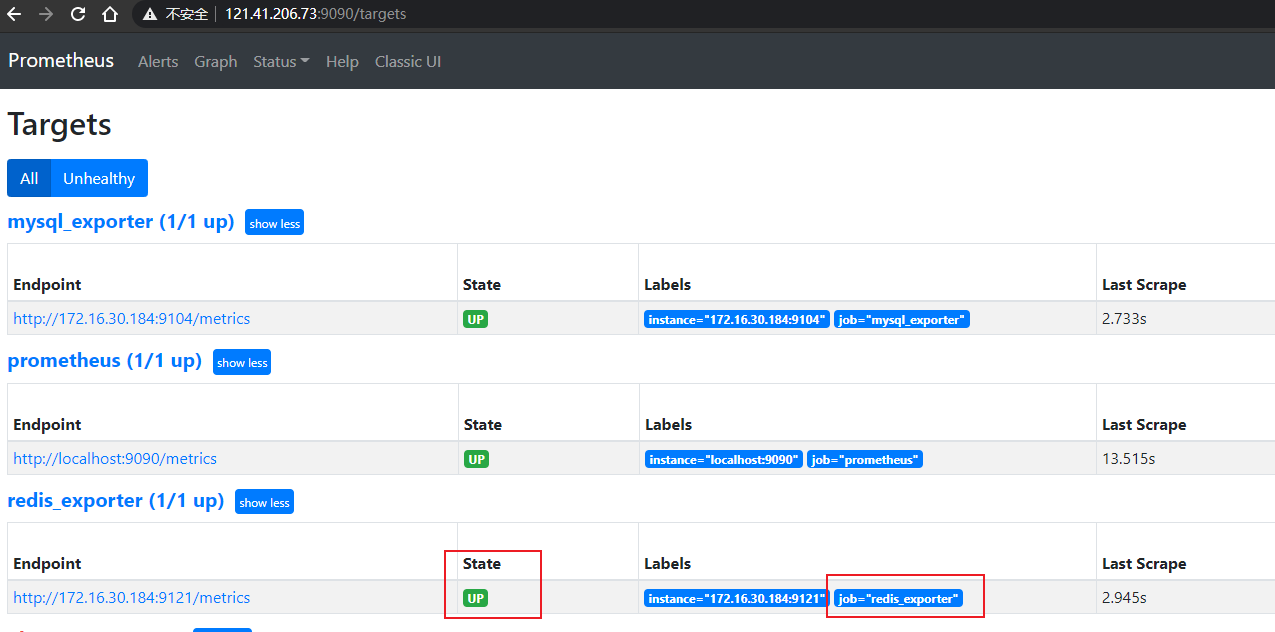Click the Endpoint header in mysql_exporter table
1275x632 pixels.
click(x=47, y=285)
